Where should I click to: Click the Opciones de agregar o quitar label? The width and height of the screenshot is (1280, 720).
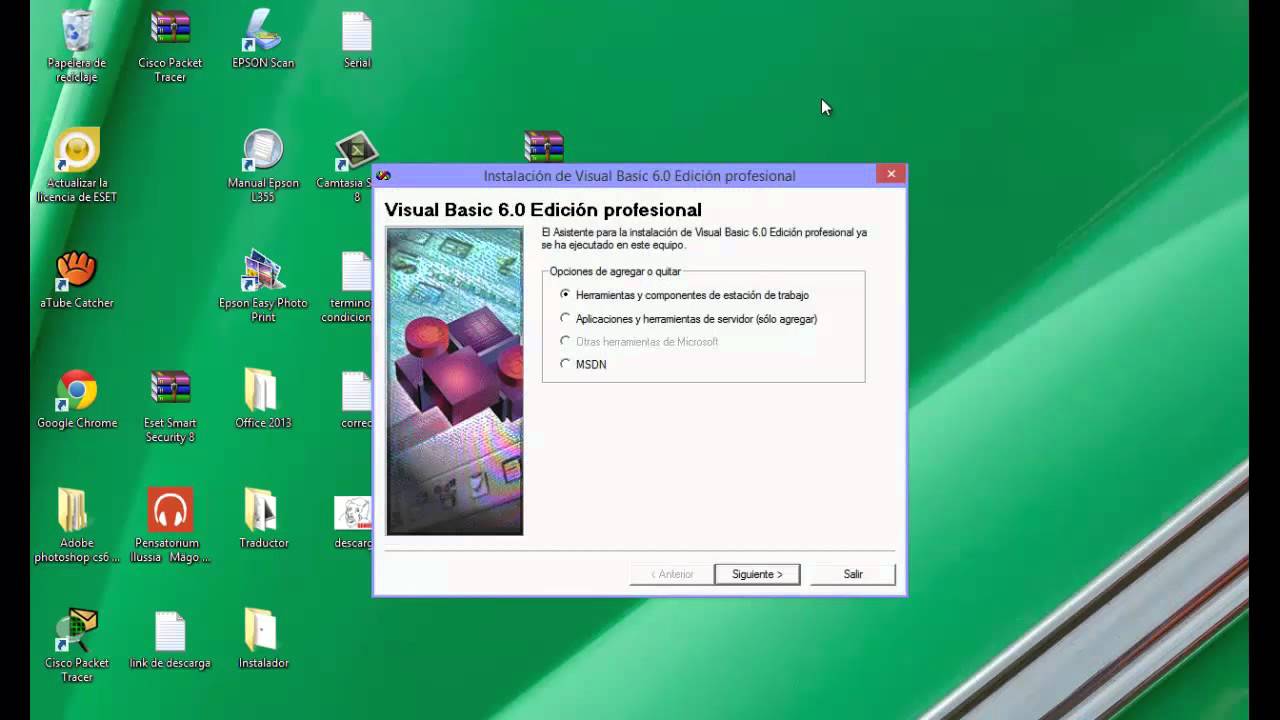point(615,272)
